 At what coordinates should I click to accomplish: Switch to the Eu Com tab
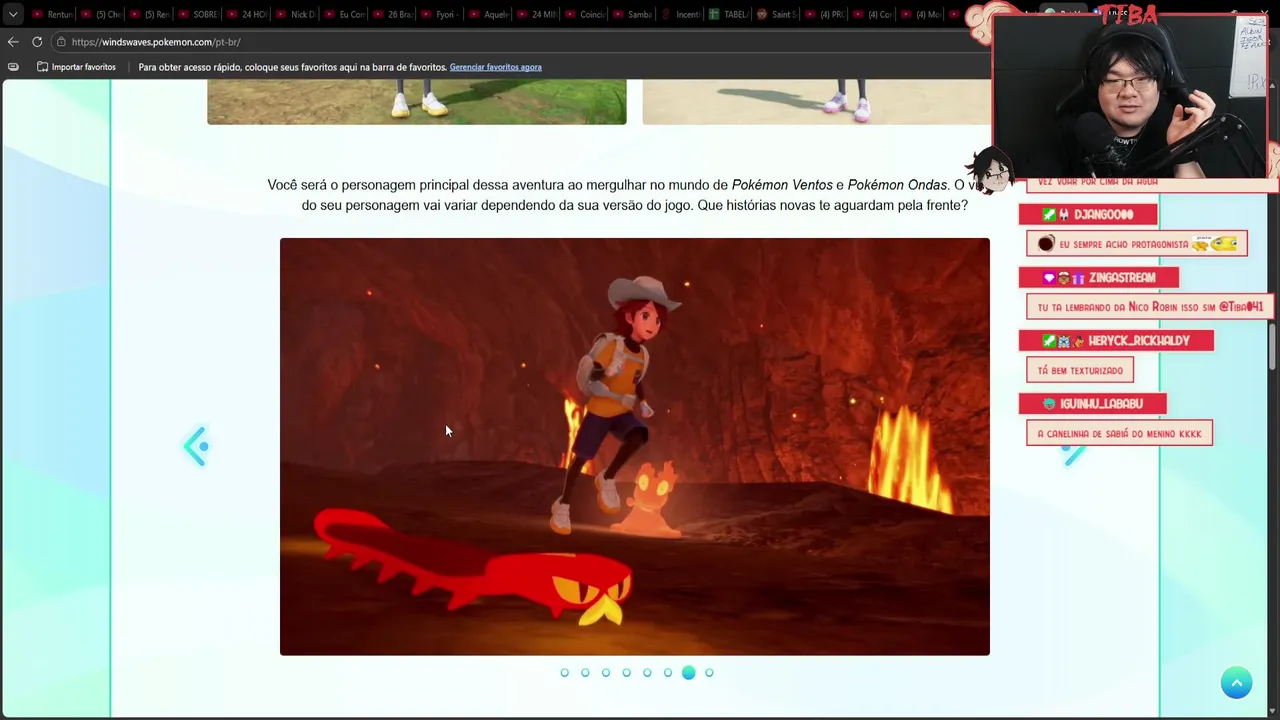click(x=343, y=15)
